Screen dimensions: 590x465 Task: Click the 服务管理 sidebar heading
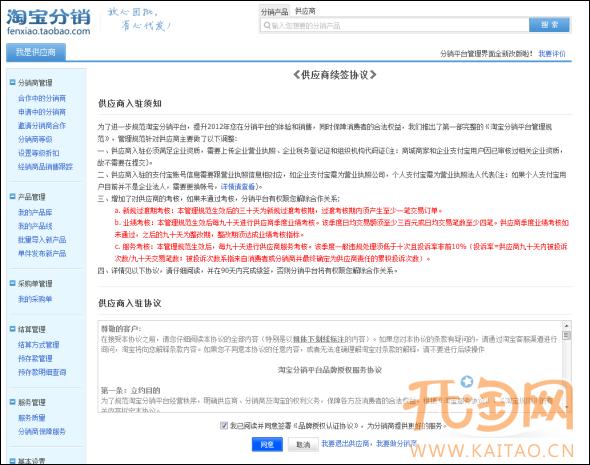click(32, 403)
